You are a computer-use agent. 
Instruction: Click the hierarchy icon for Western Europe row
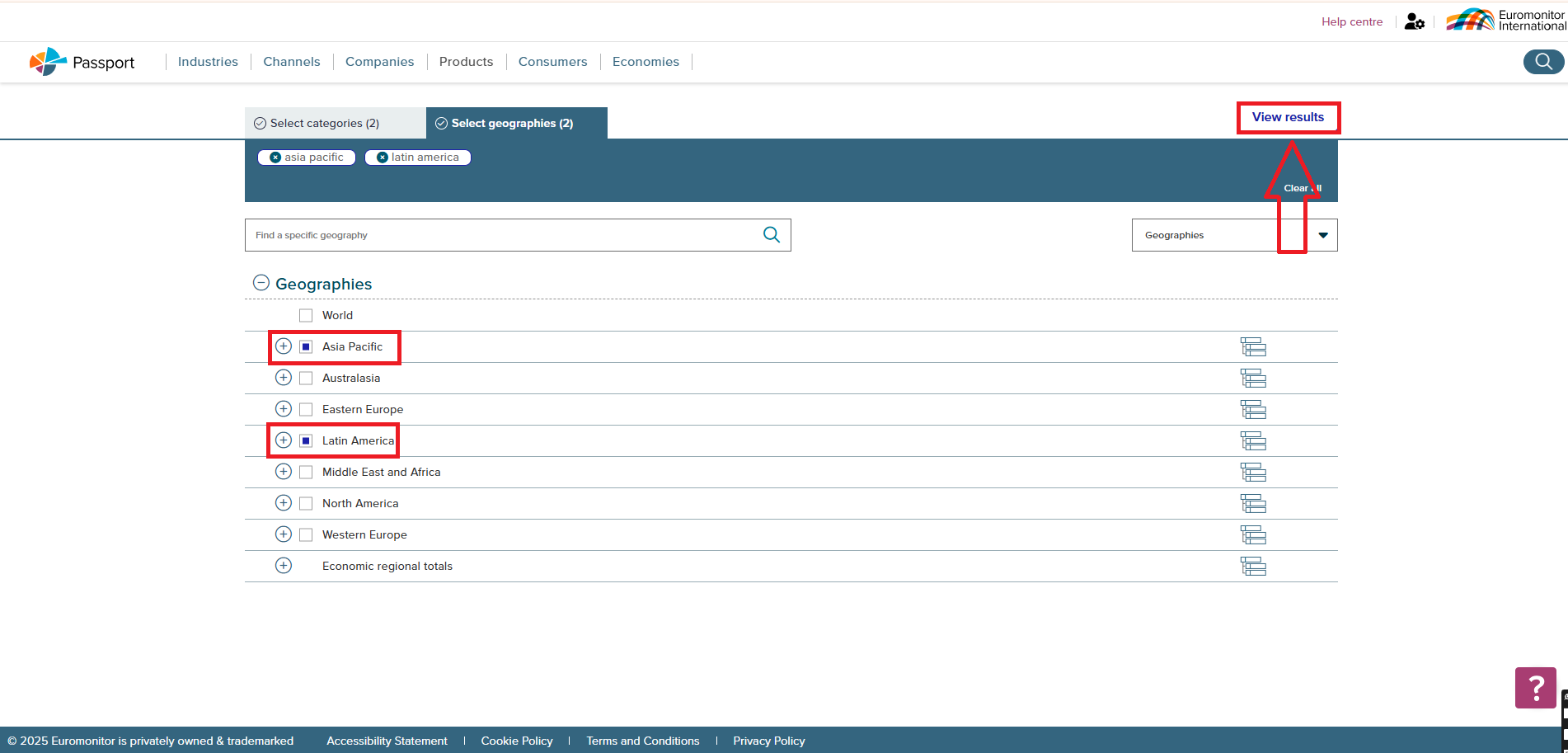[1252, 535]
